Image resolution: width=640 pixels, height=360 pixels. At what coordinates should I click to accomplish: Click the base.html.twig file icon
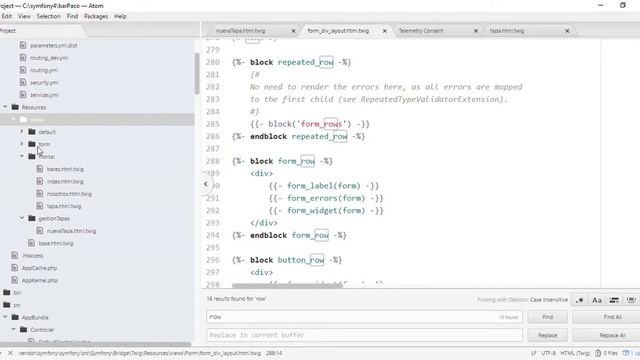tap(31, 243)
